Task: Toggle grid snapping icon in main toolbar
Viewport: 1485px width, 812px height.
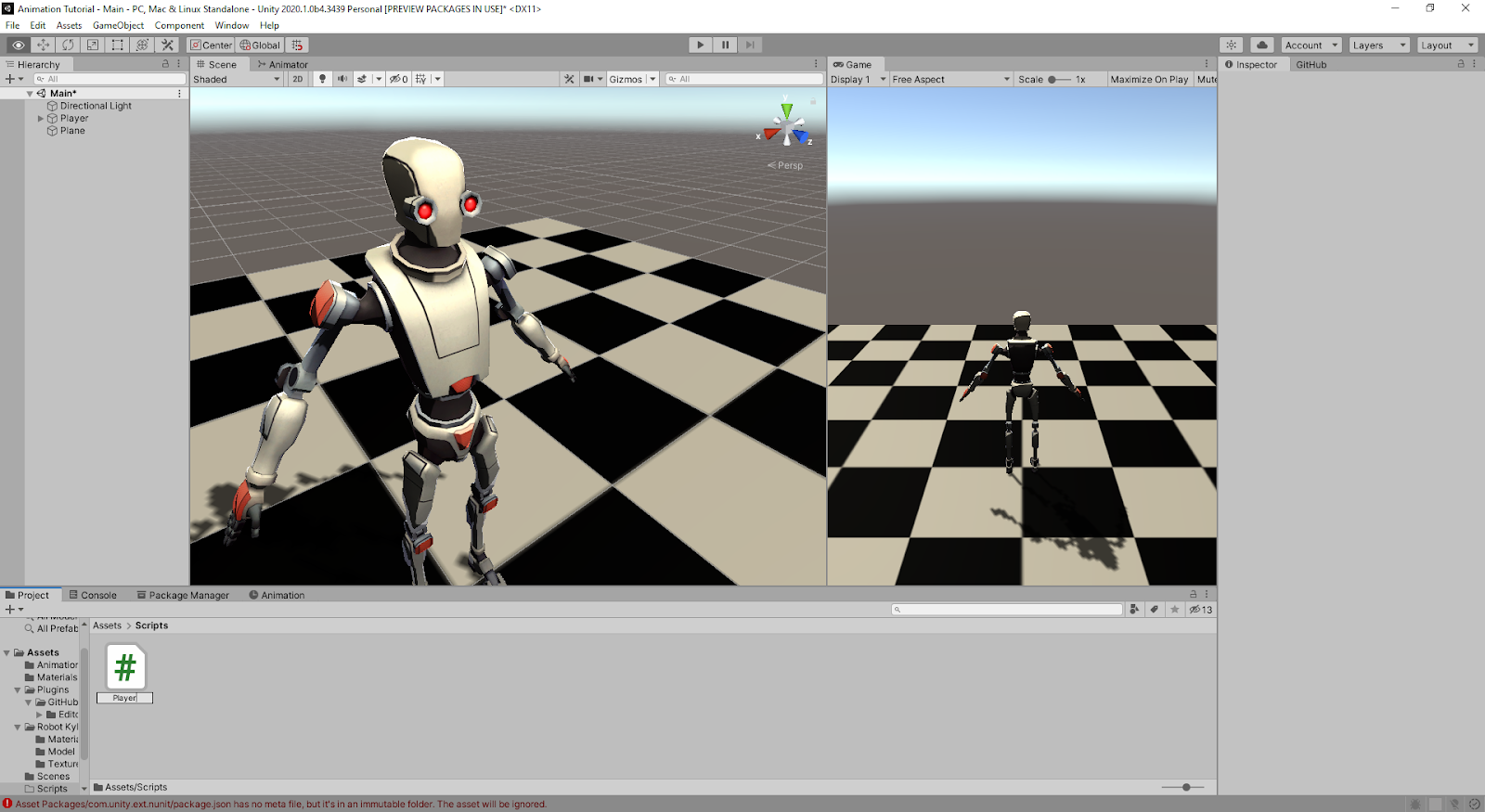Action: 297,45
